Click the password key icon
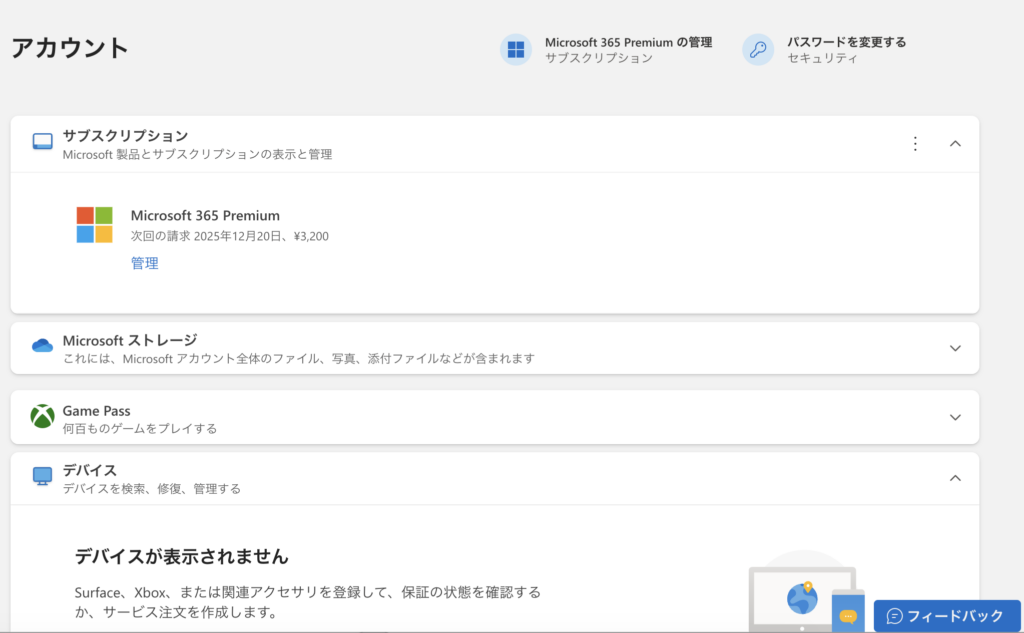This screenshot has width=1024, height=633. click(758, 50)
